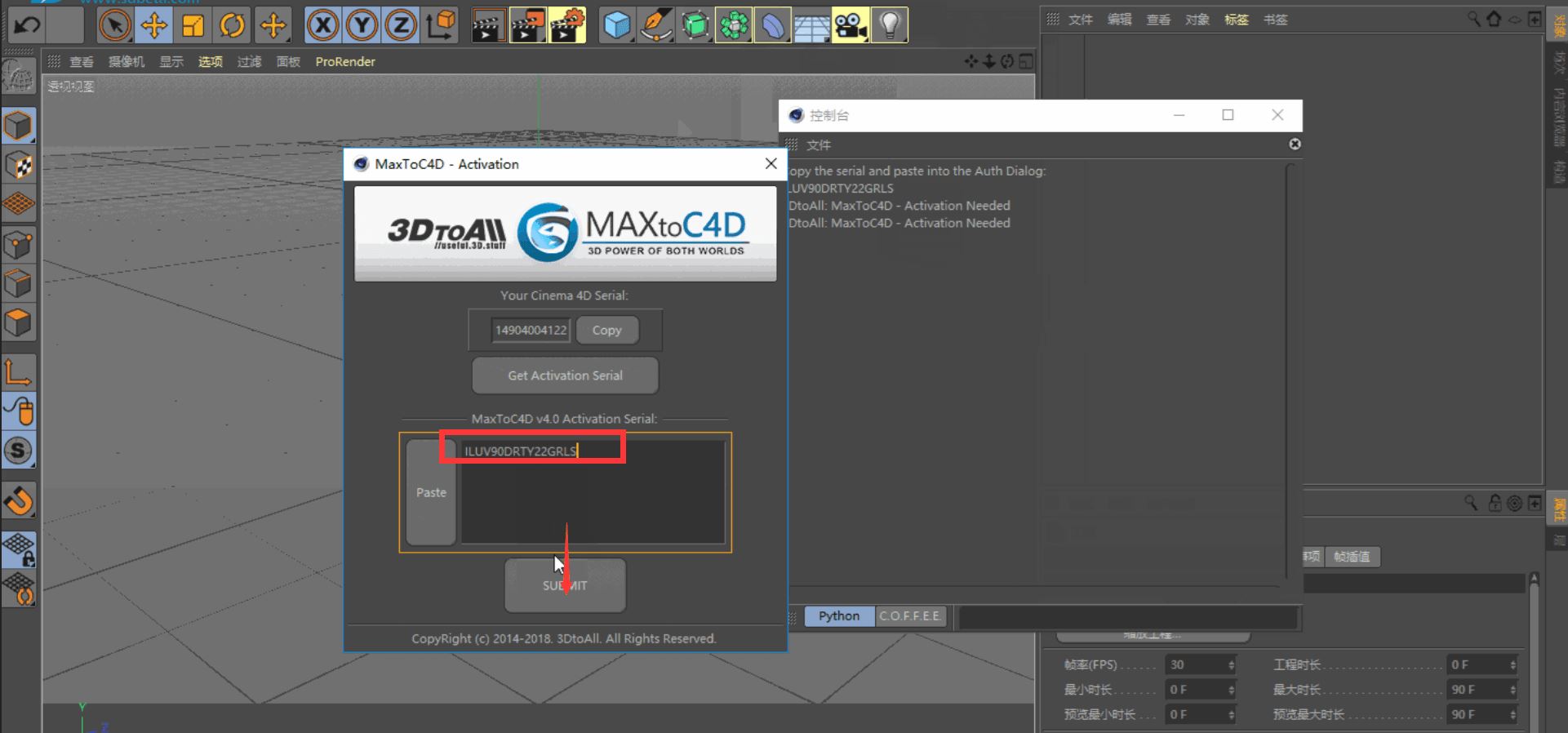Click the console command input field
This screenshot has width=1568, height=733.
pyautogui.click(x=1128, y=617)
